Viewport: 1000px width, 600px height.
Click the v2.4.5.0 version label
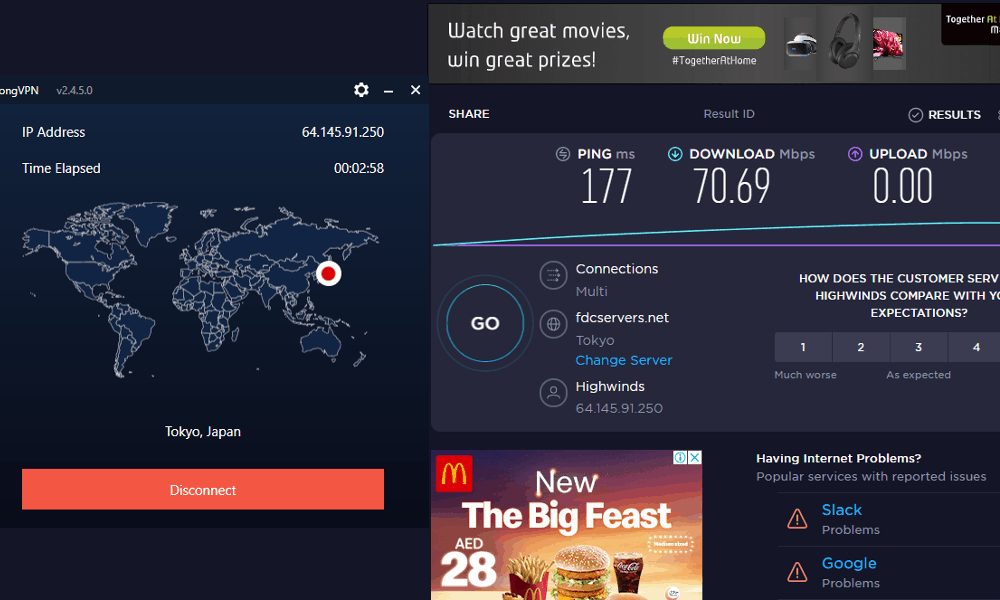point(75,91)
